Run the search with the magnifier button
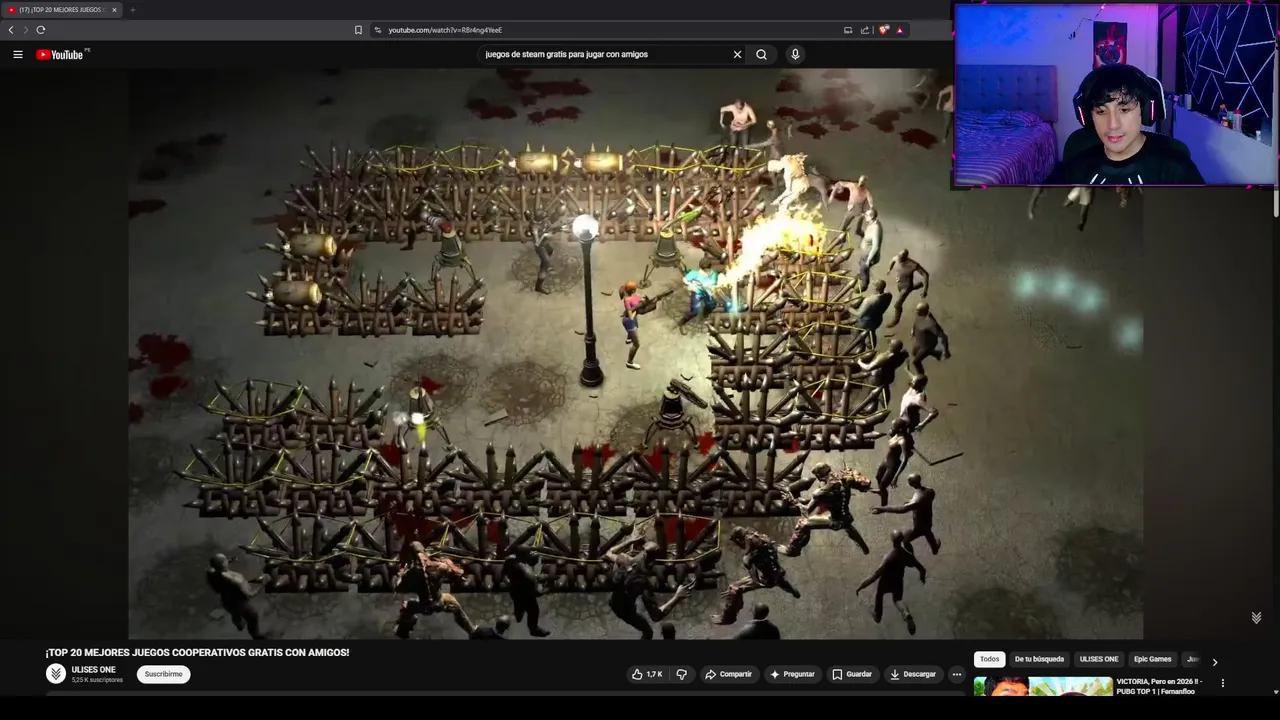 (762, 54)
